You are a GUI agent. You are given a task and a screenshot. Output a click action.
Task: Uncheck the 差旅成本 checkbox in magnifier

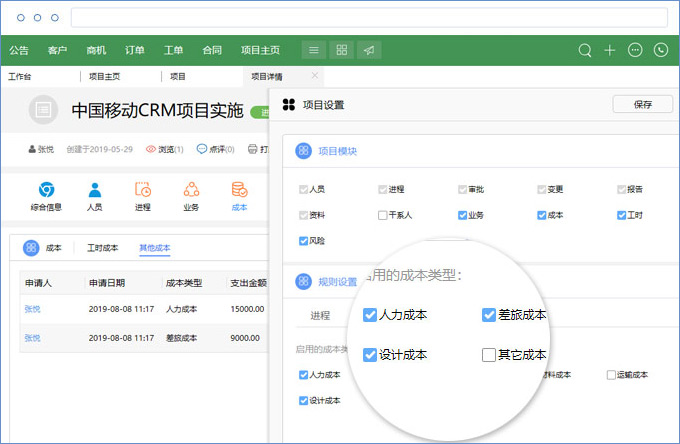489,315
